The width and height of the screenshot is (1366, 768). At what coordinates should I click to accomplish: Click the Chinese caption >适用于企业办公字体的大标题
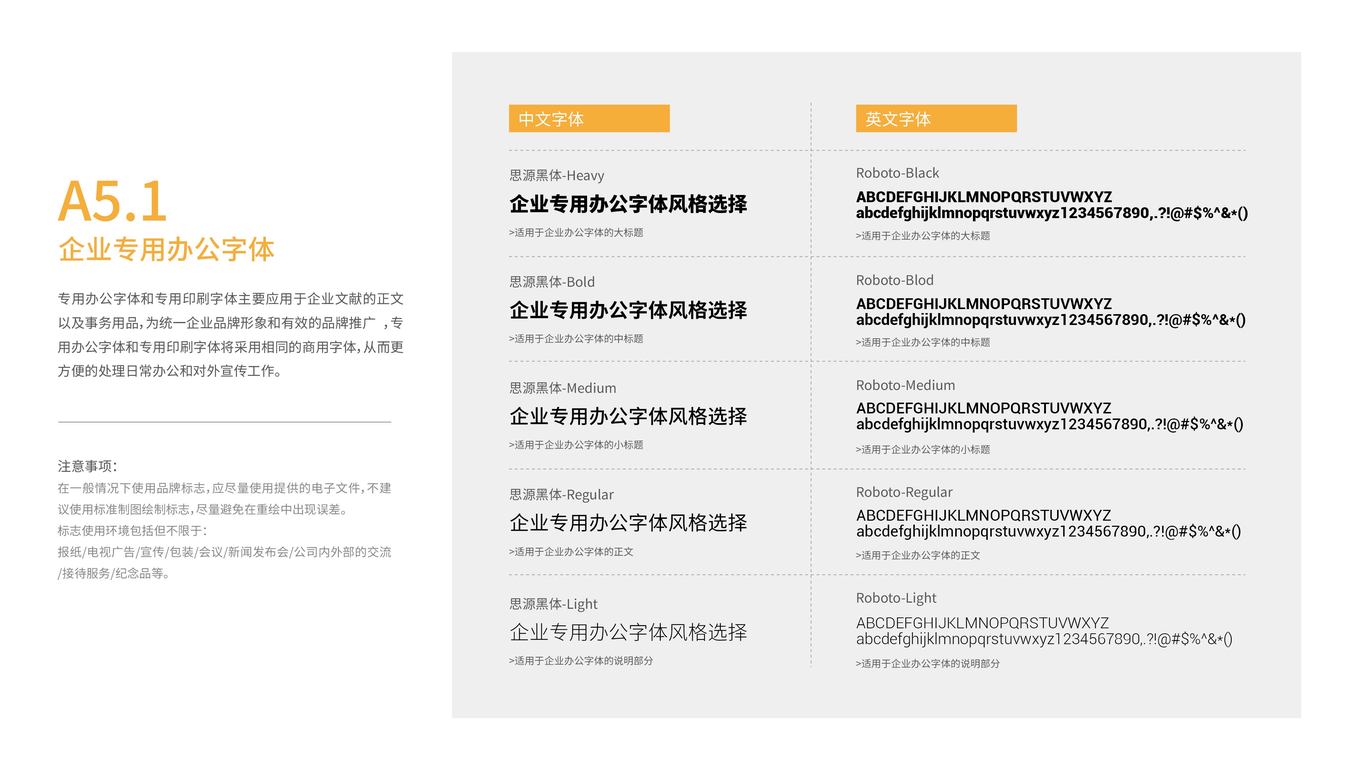pos(576,232)
